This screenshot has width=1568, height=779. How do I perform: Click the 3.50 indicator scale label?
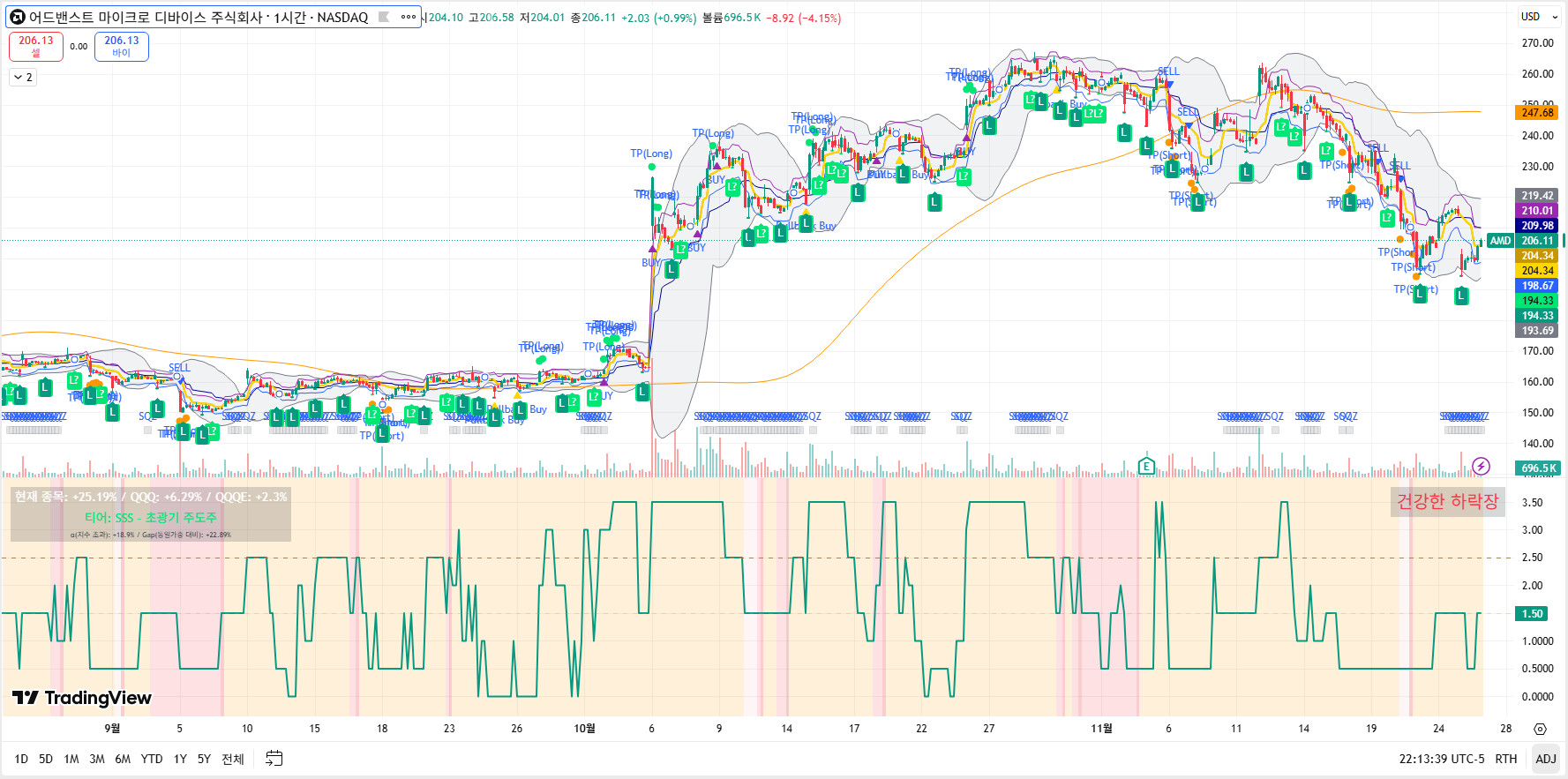[1532, 503]
